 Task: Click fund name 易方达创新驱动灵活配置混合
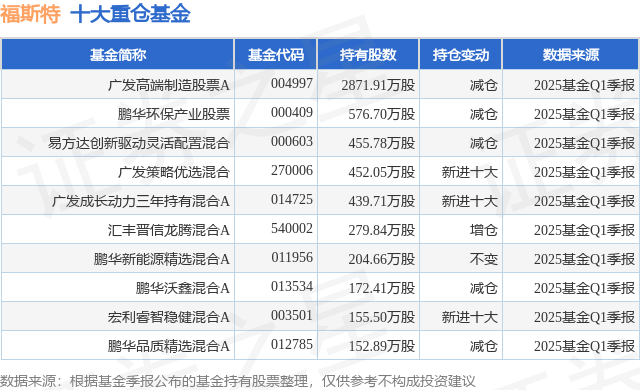(x=139, y=143)
